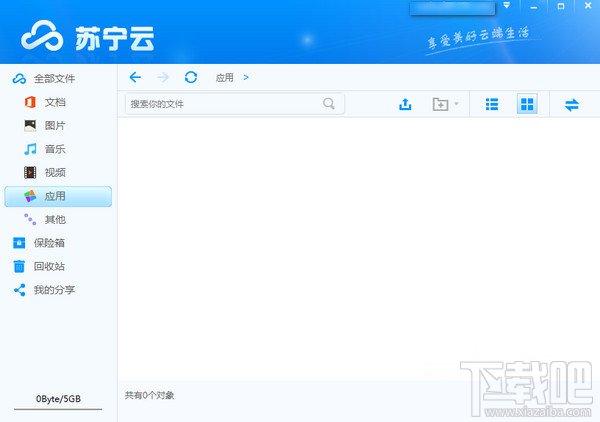Maximize the 苏宁云 window

click(x=561, y=6)
